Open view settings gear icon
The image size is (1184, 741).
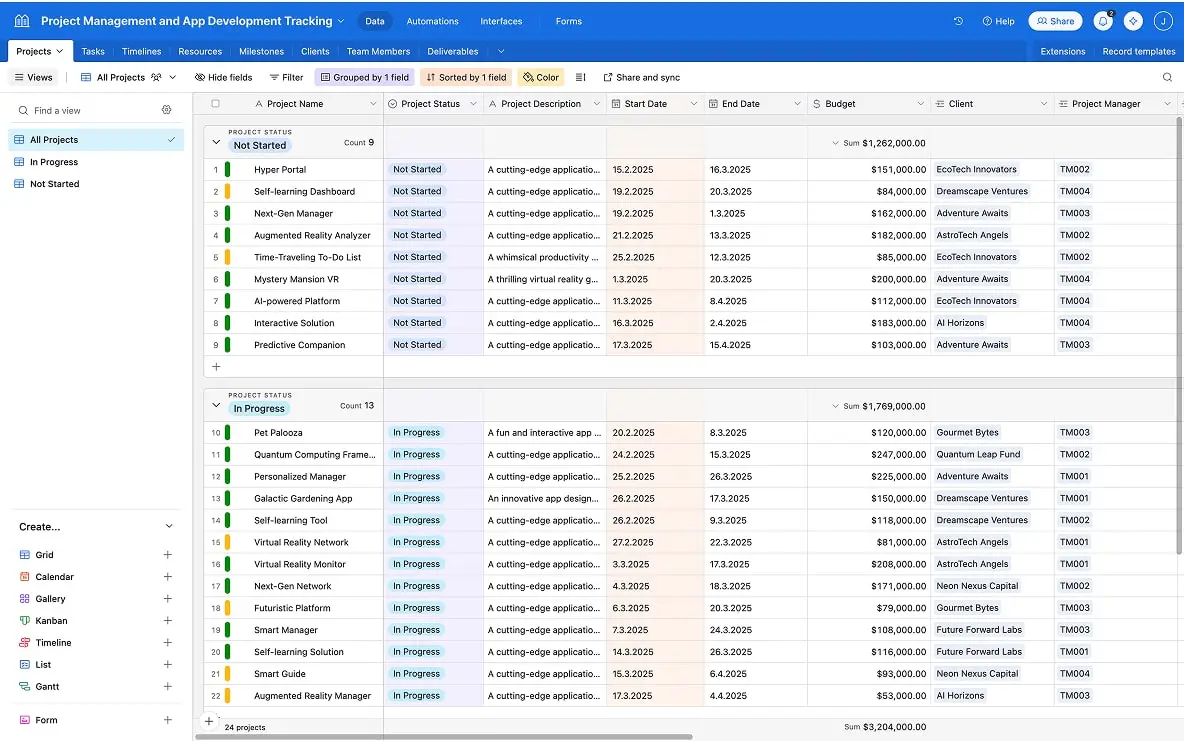(x=167, y=110)
